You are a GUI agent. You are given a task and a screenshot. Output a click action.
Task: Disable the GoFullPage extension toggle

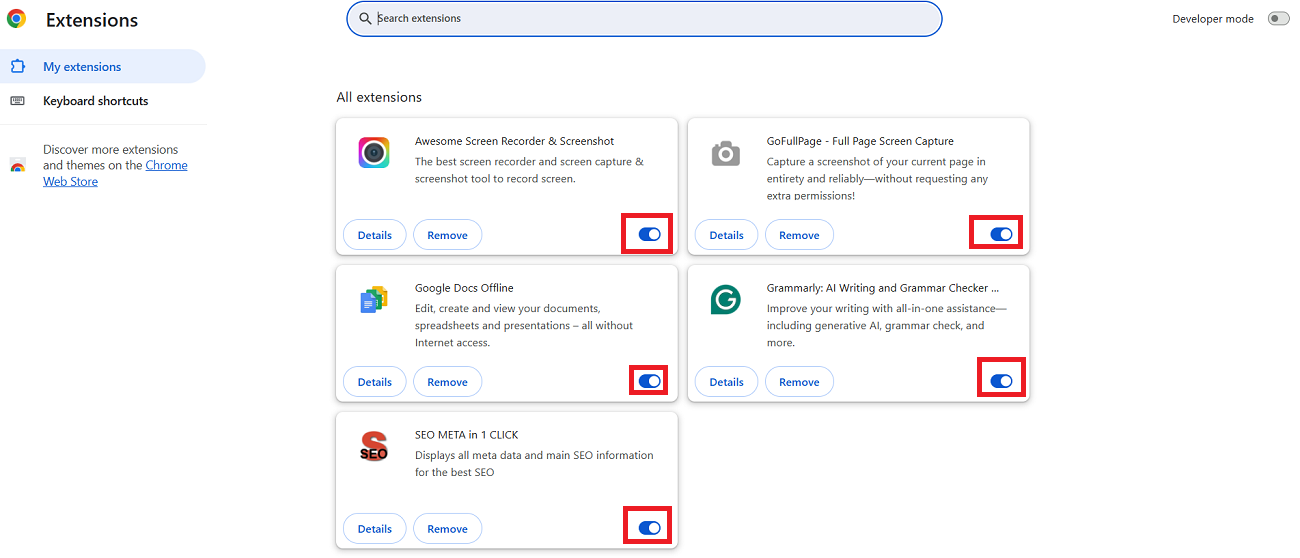(x=1001, y=234)
